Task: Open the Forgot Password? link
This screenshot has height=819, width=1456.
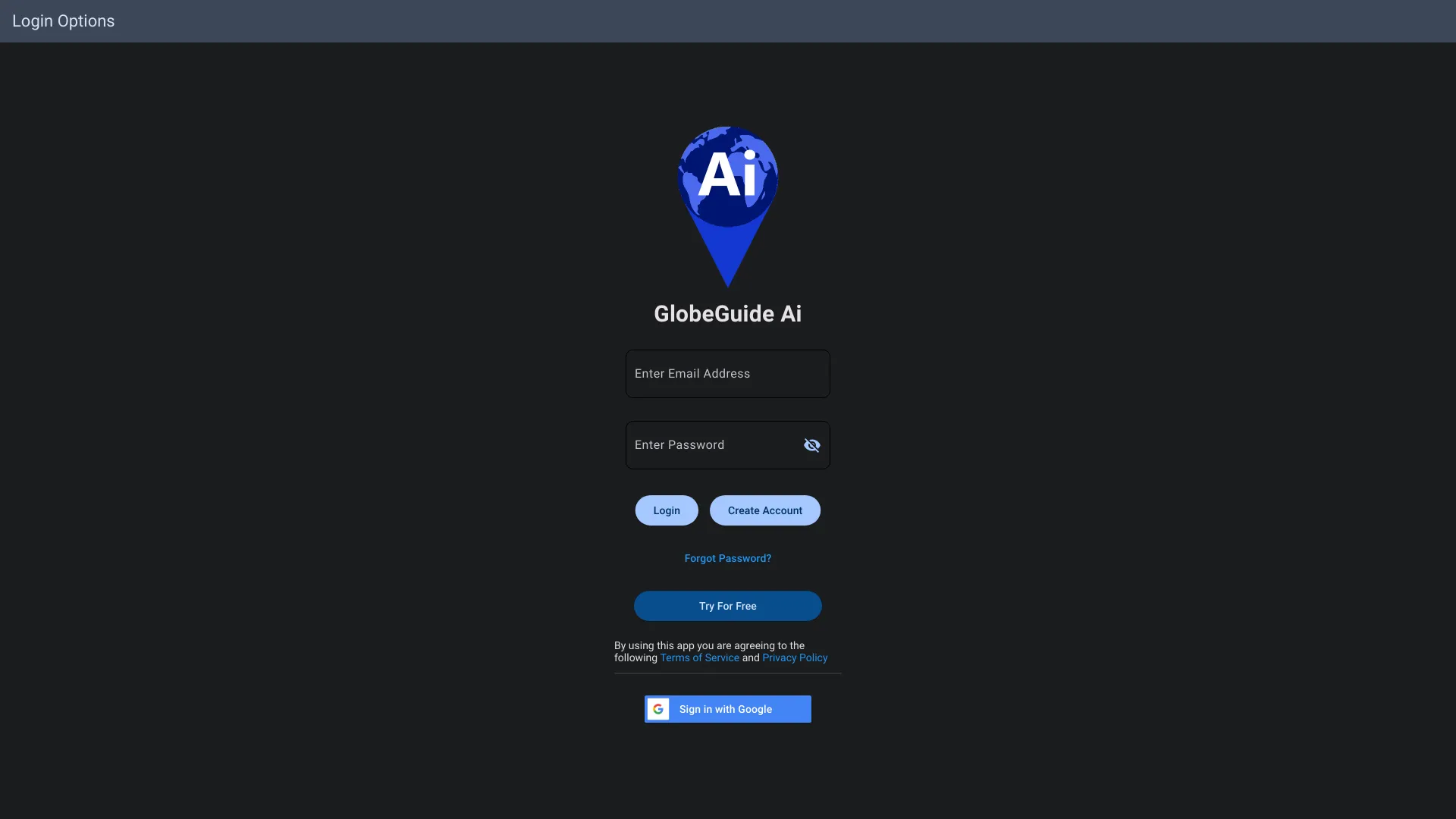Action: (727, 559)
